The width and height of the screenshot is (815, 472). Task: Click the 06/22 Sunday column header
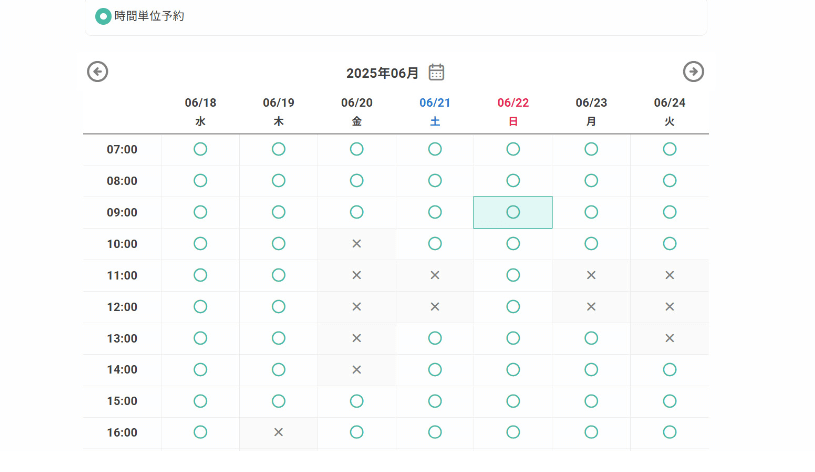click(x=513, y=112)
